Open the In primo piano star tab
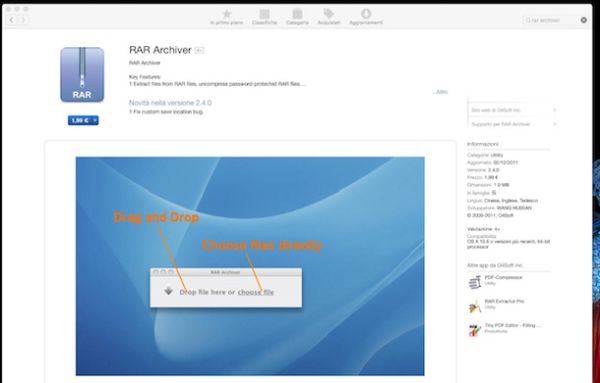The width and height of the screenshot is (600, 383). (227, 17)
